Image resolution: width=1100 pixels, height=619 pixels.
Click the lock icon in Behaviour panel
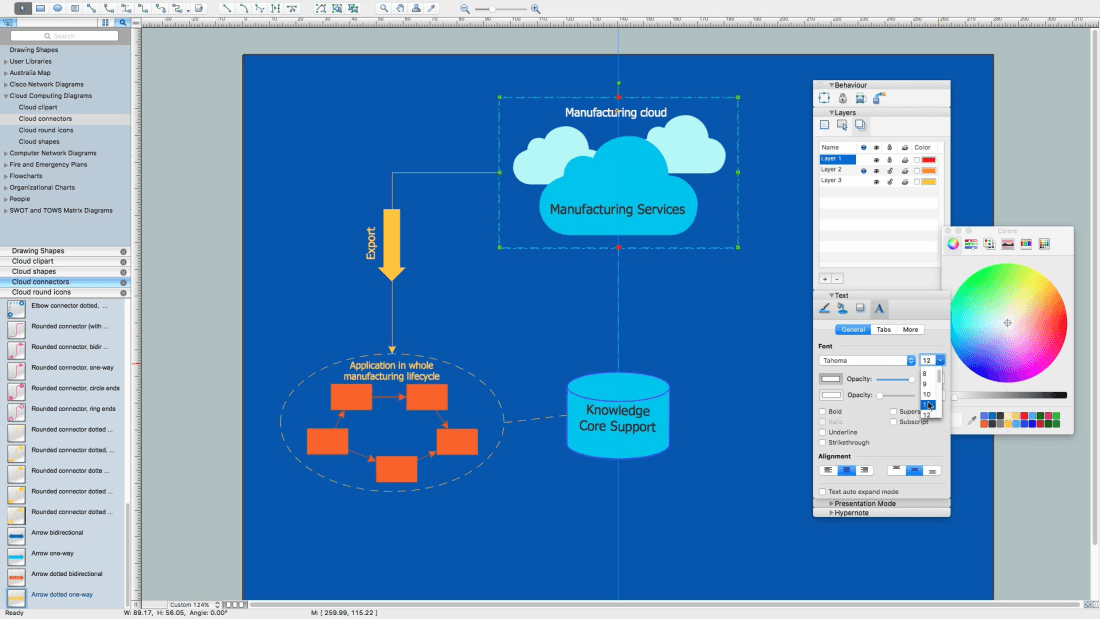[842, 98]
